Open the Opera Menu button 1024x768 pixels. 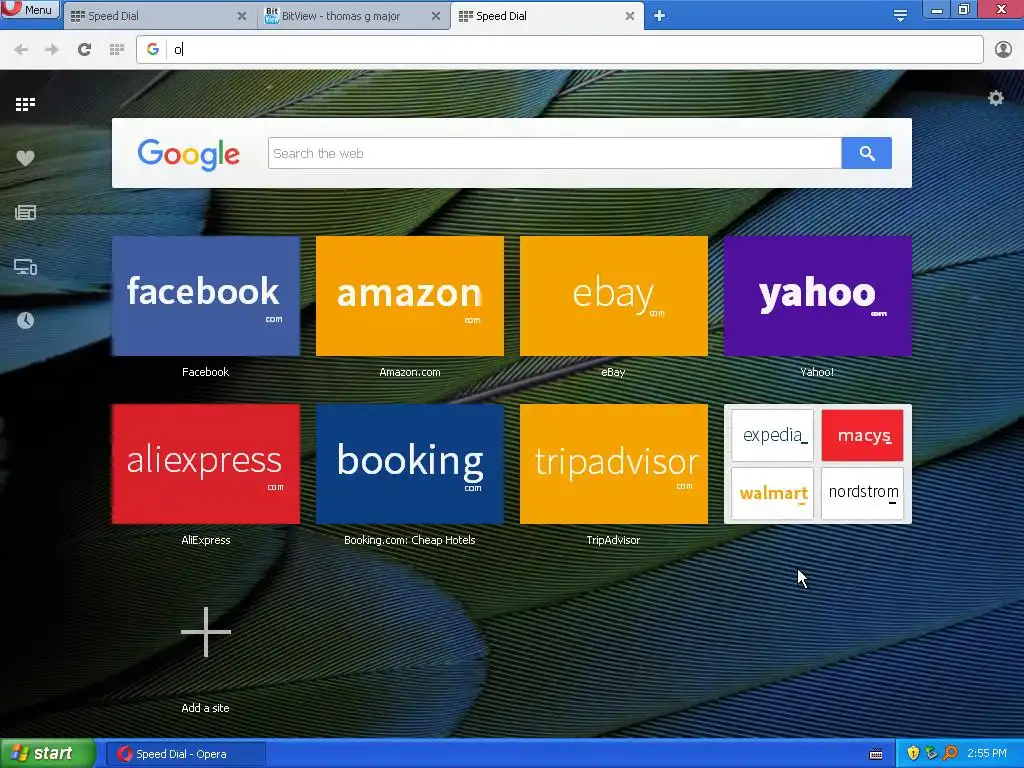coord(29,9)
